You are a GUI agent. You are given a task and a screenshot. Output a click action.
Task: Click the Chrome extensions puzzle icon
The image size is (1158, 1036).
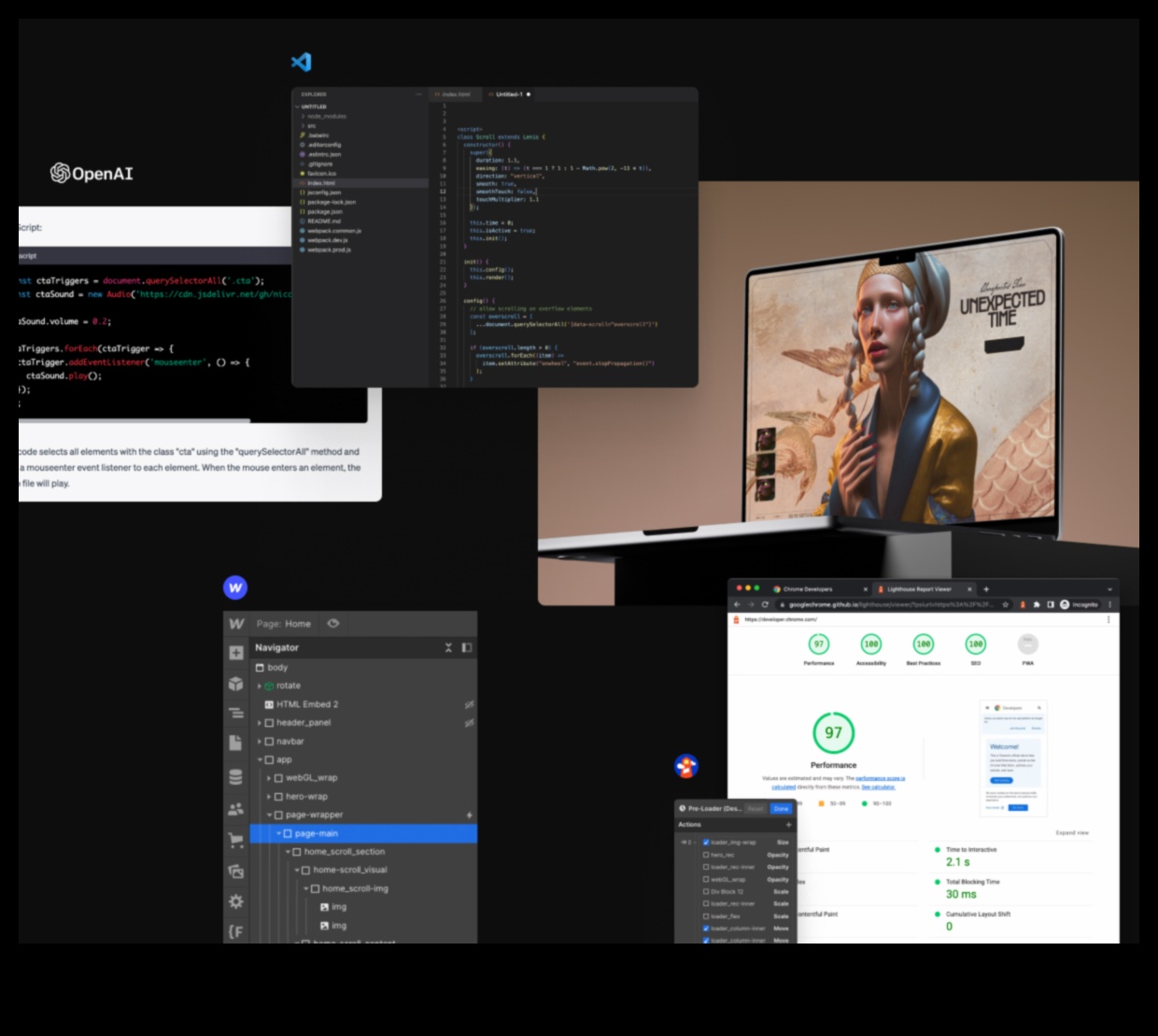(x=1037, y=604)
